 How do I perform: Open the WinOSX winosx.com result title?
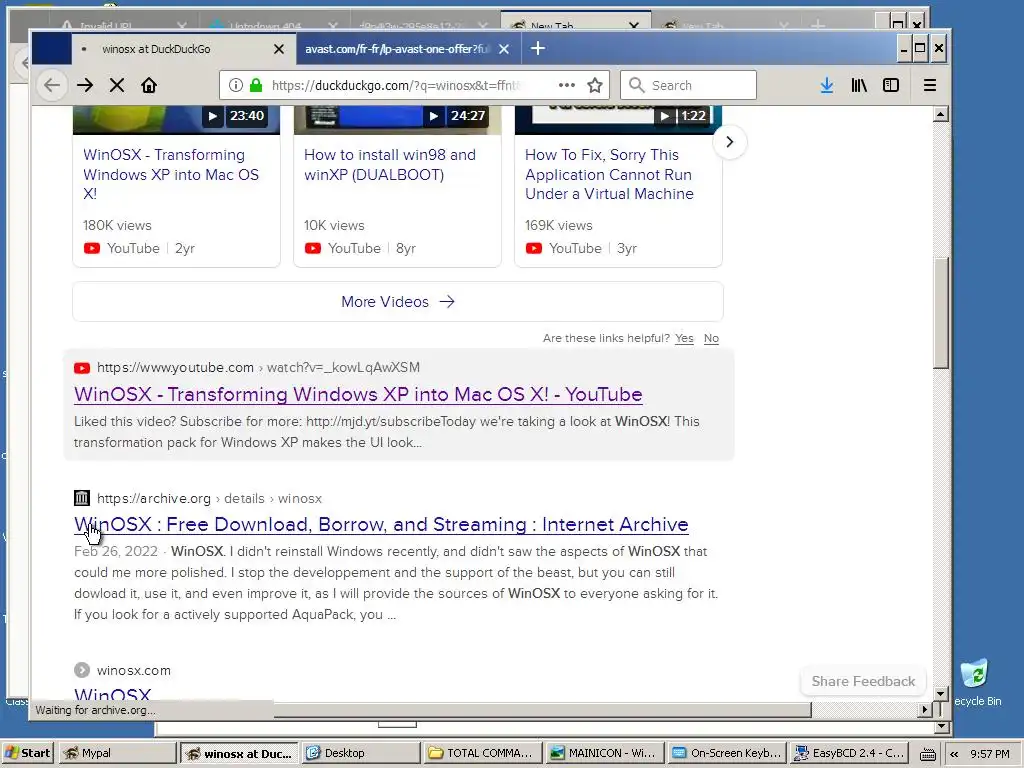[112, 695]
